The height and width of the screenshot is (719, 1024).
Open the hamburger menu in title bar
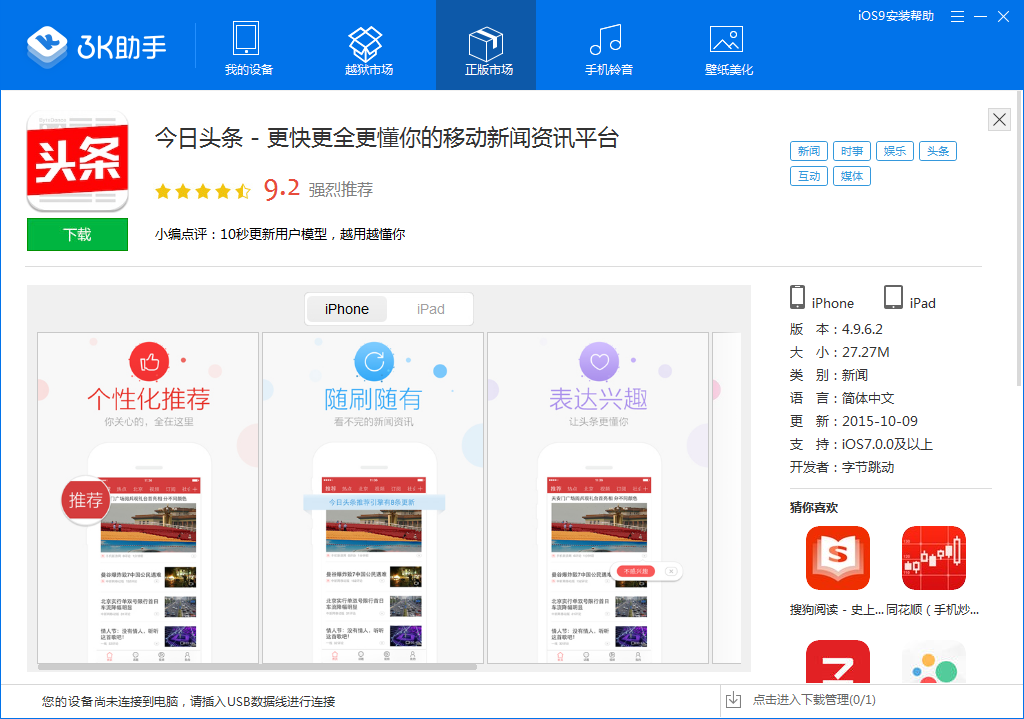pyautogui.click(x=957, y=16)
